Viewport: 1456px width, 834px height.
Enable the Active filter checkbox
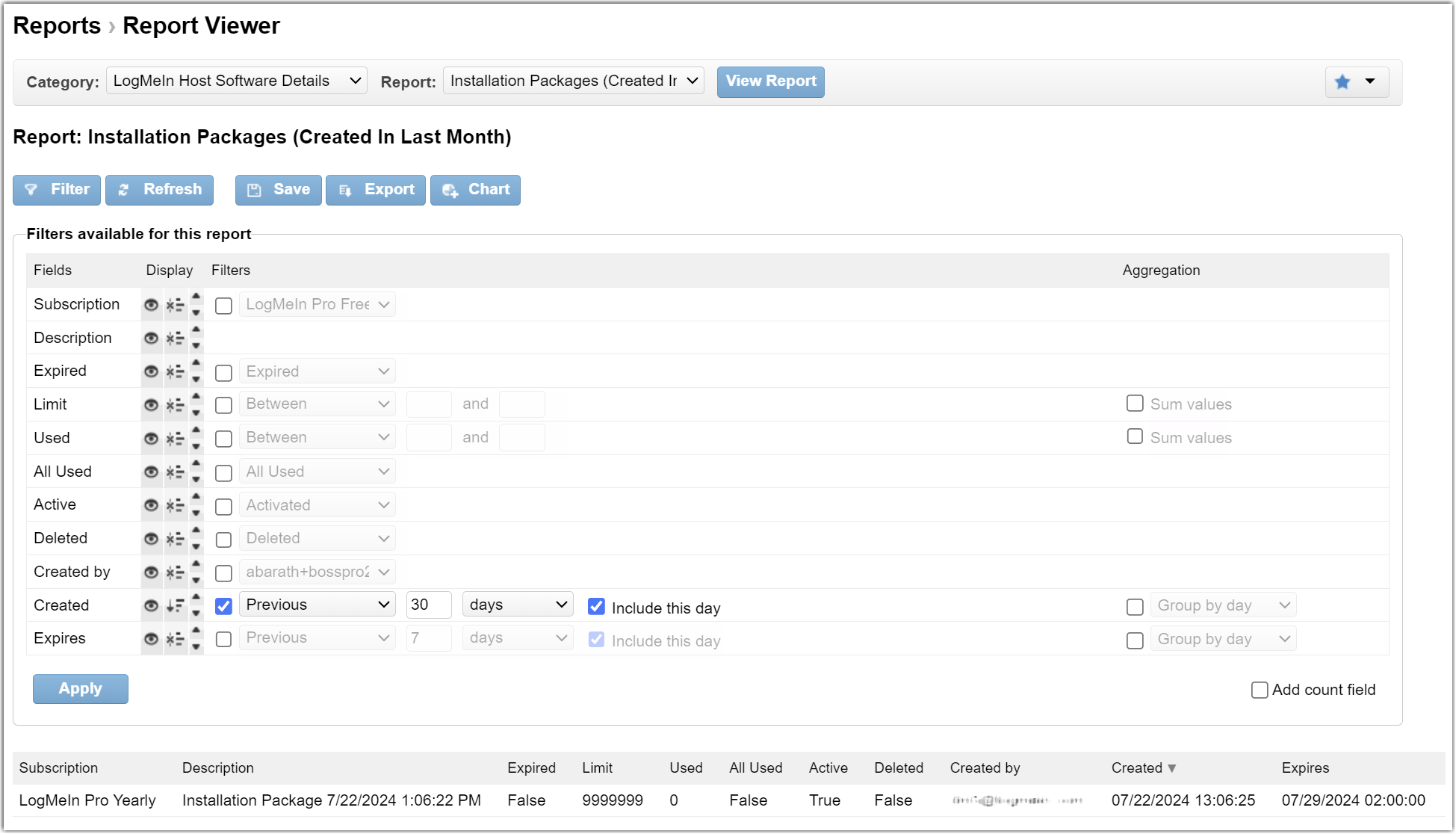coord(223,507)
